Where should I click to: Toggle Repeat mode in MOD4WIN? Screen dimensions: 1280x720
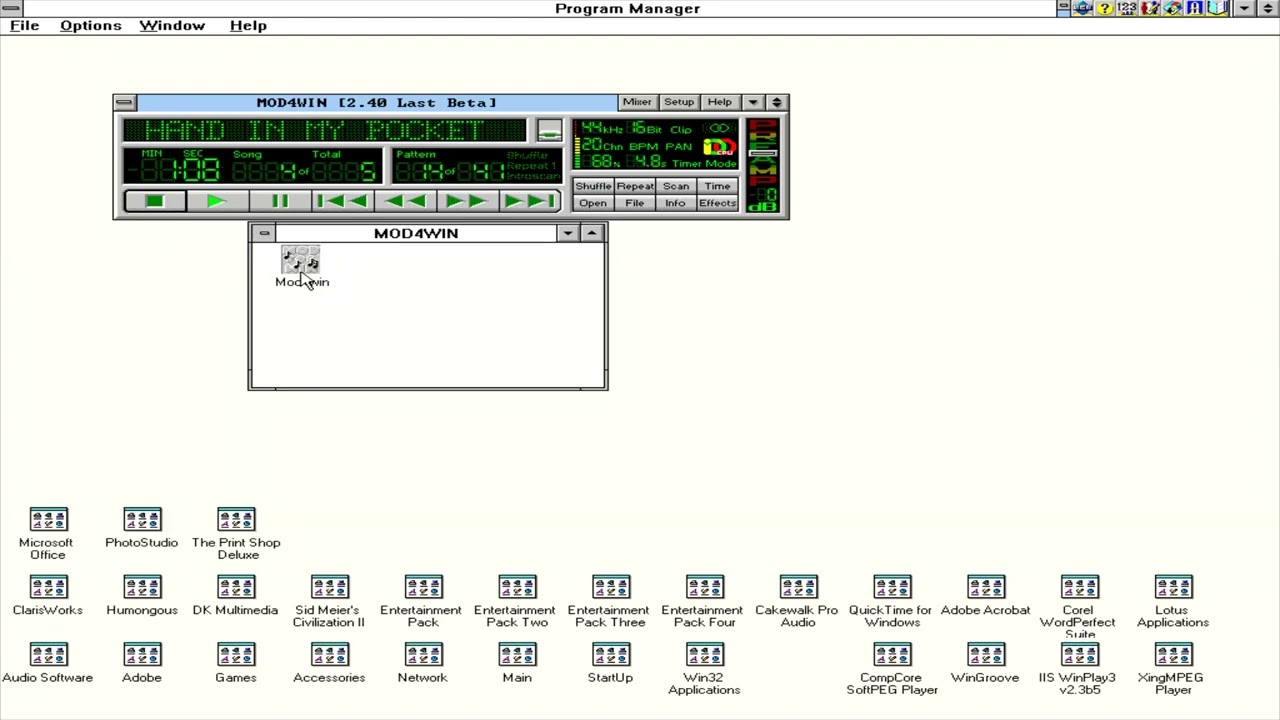(635, 186)
